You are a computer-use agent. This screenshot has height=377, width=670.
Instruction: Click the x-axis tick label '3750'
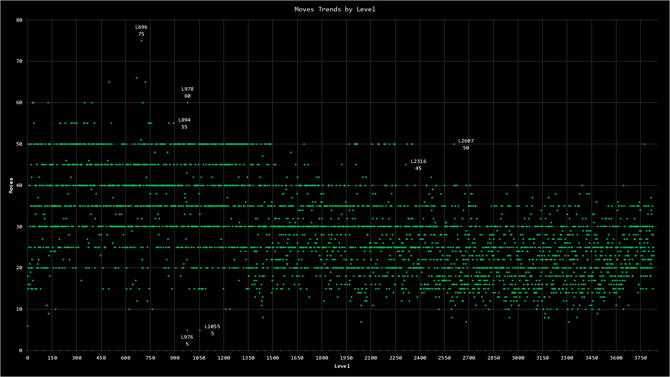tap(641, 358)
